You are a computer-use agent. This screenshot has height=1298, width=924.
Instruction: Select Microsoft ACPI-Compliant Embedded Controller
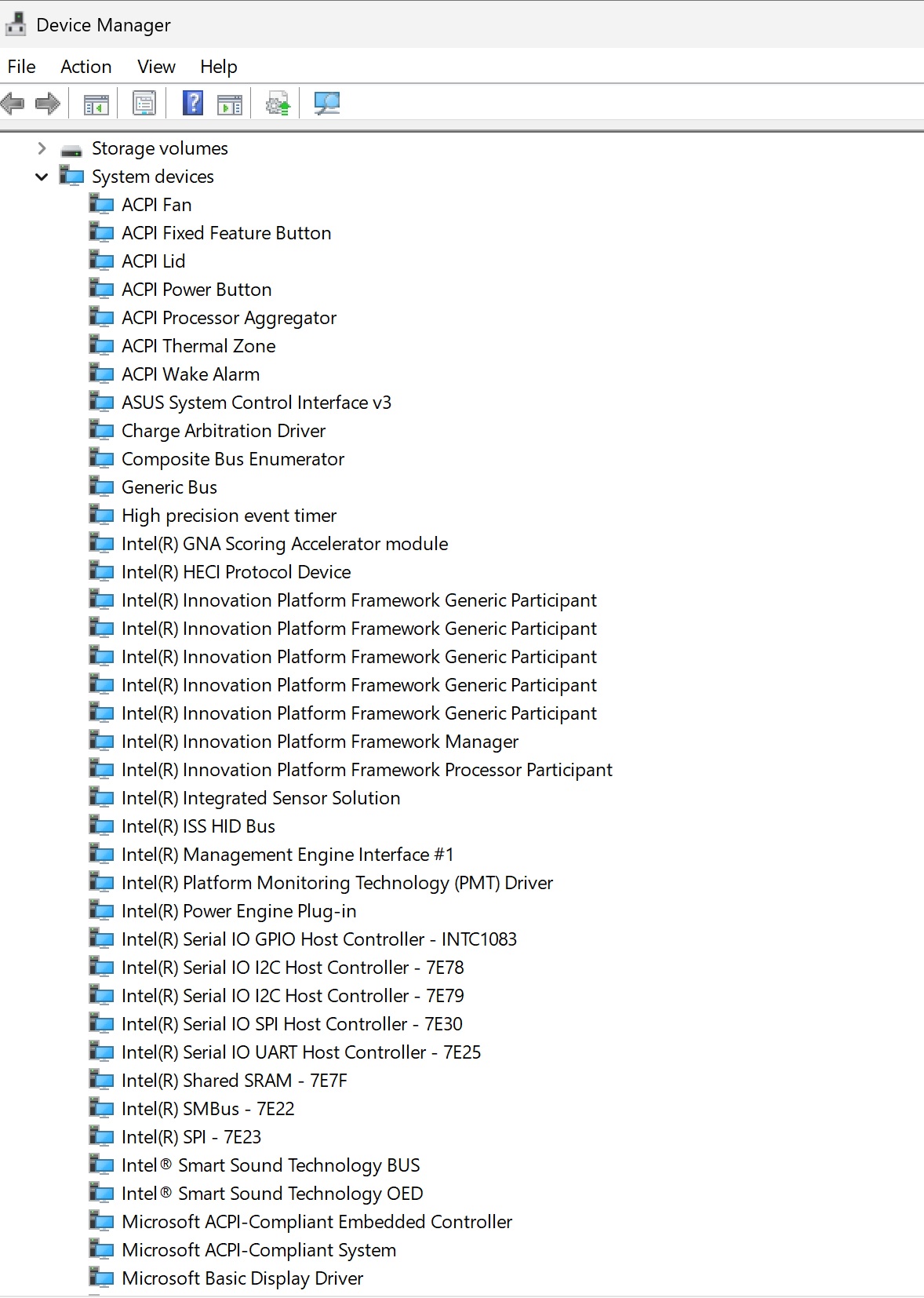(317, 1222)
